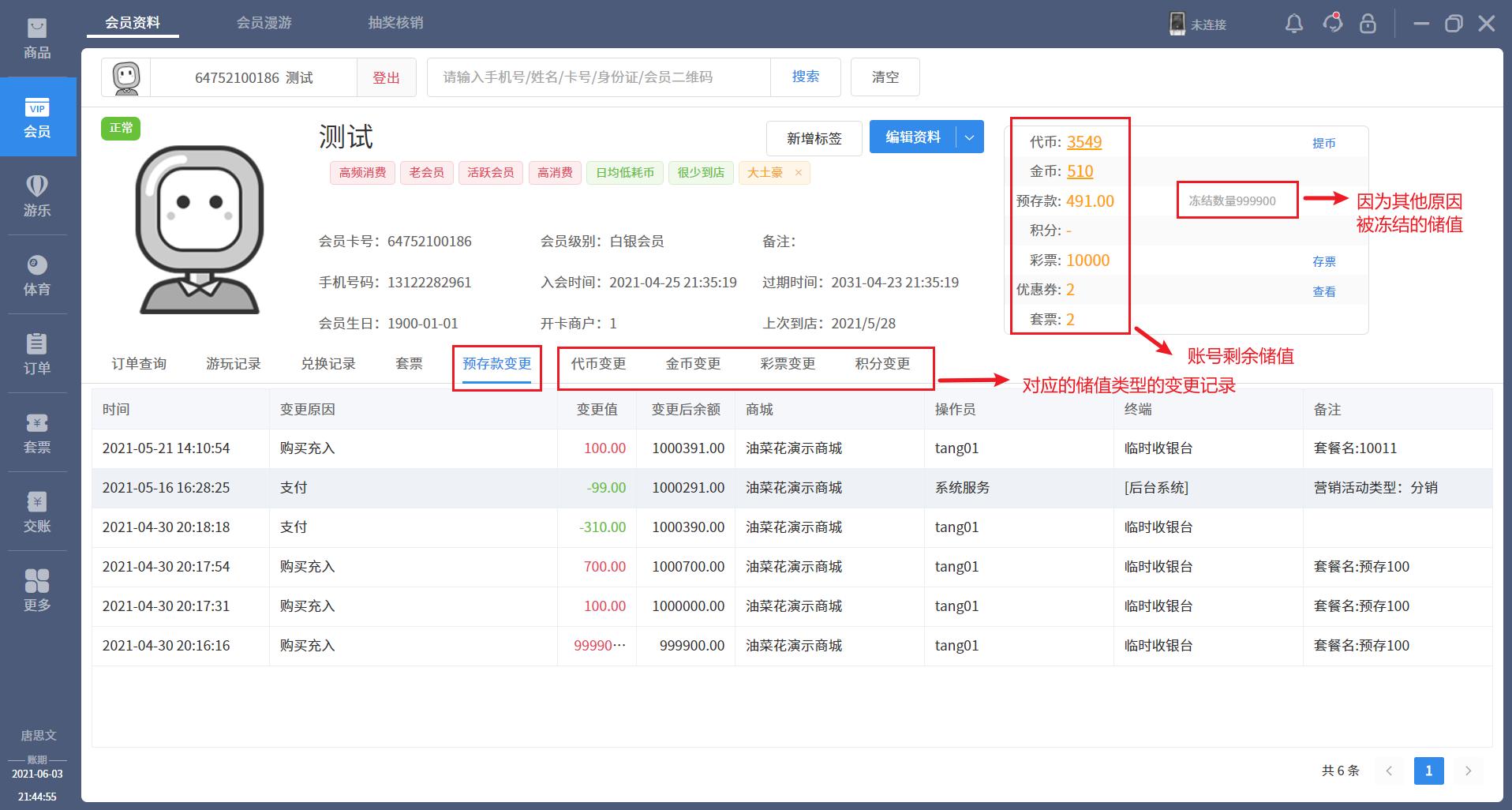
Task: Click the 很少到店 tag
Action: point(701,173)
